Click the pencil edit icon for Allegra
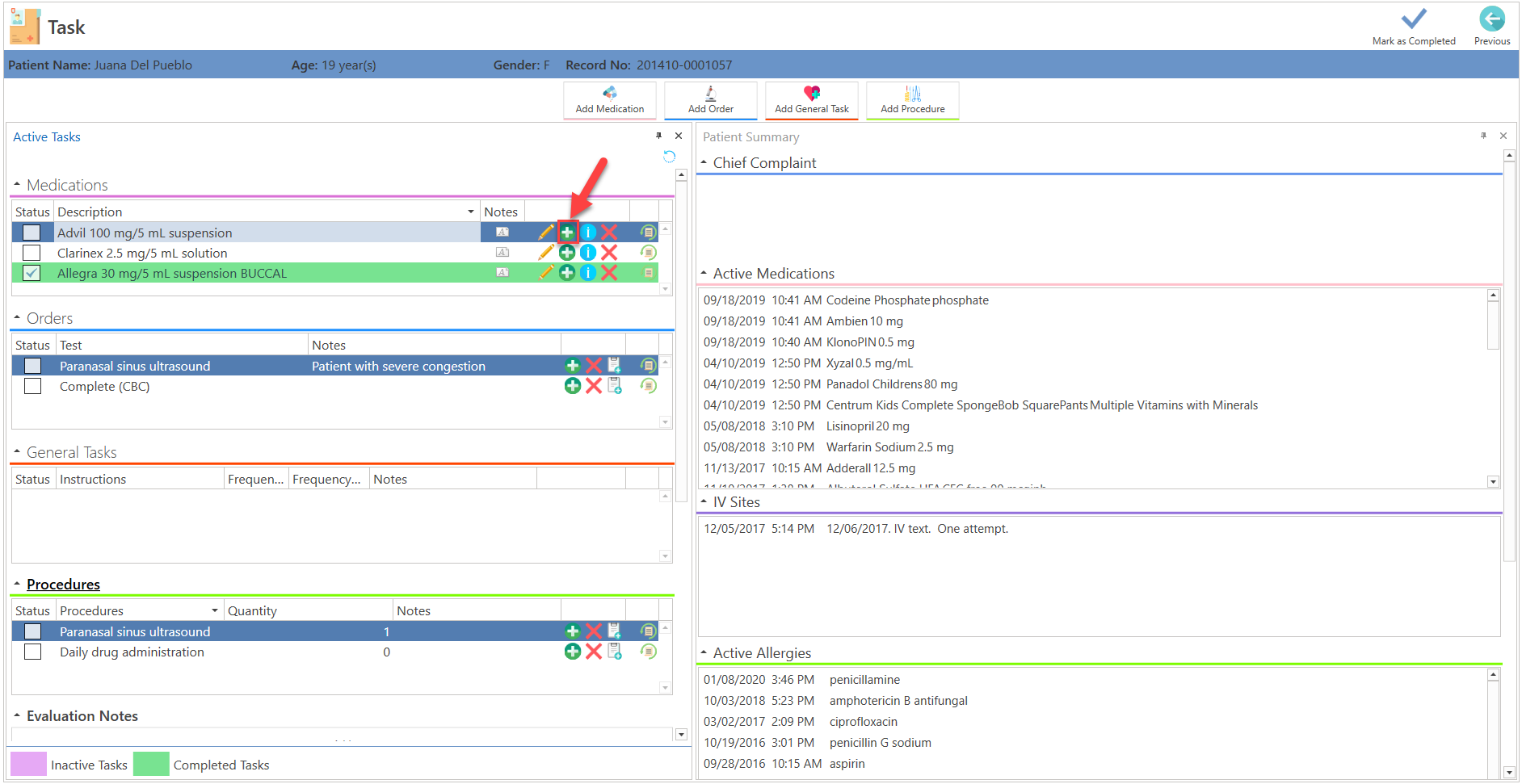Screen dimensions: 1522x784 tap(546, 273)
